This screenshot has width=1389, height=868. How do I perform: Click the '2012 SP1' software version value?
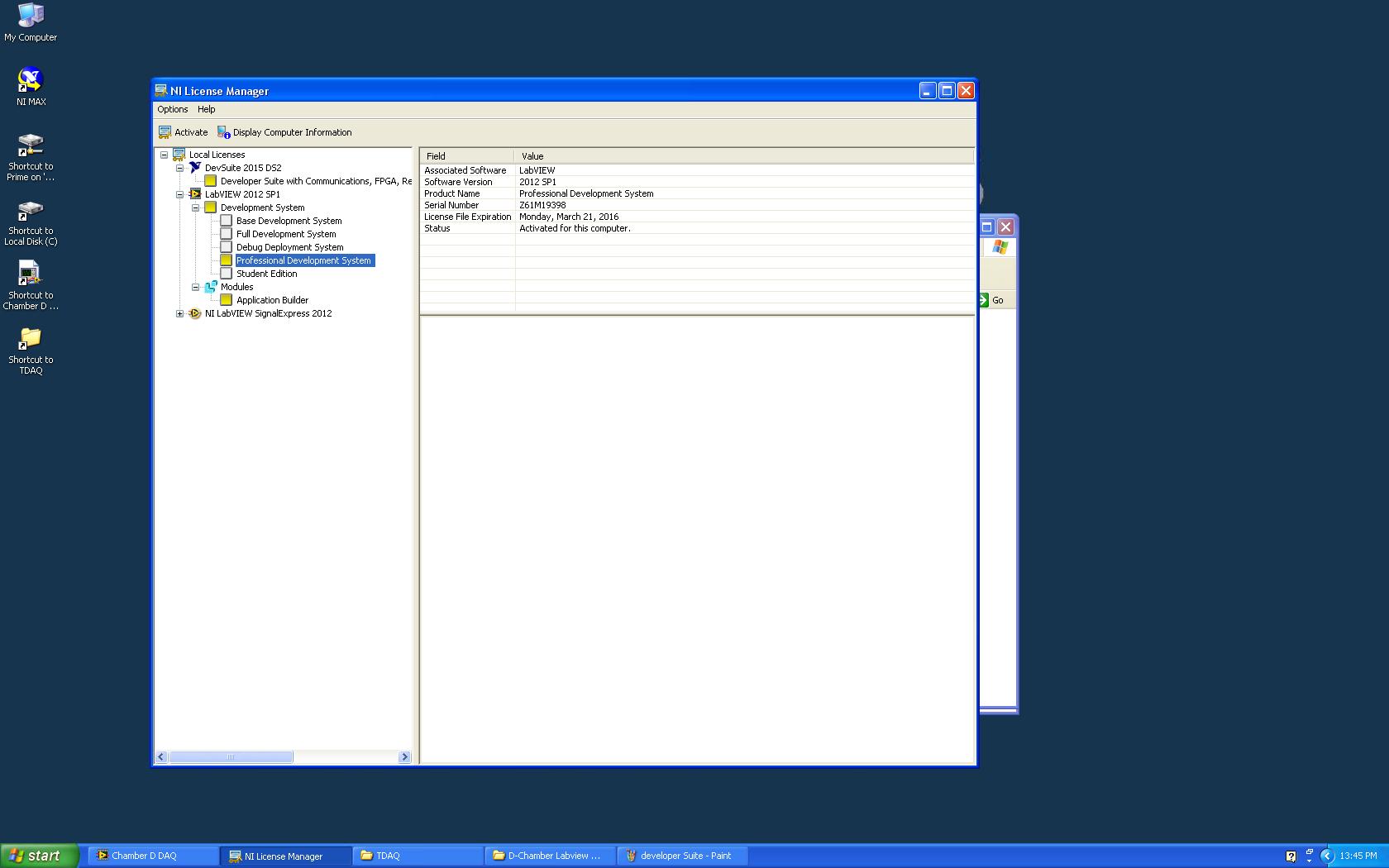[537, 182]
